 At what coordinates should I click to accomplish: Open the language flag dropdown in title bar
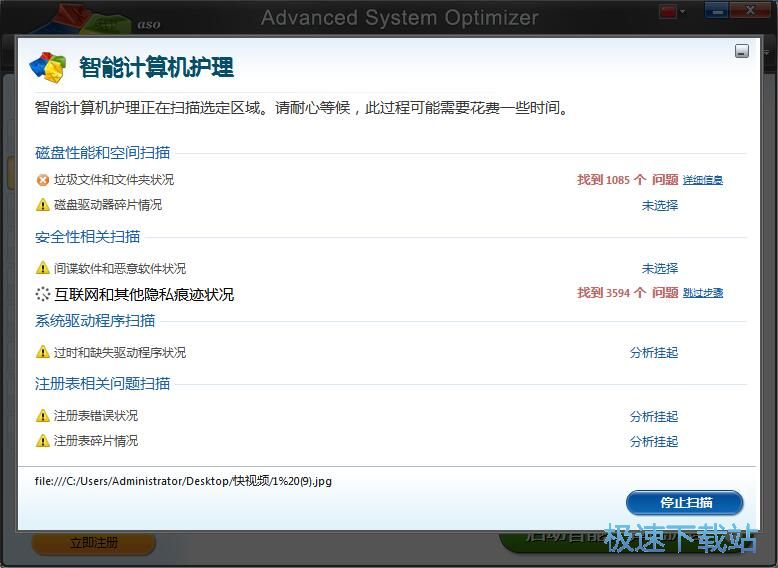[x=672, y=11]
